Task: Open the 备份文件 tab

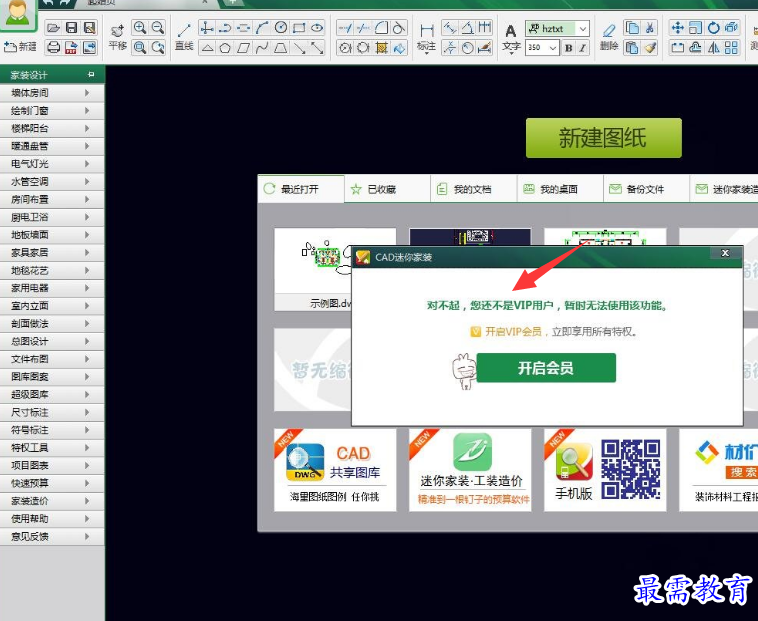Action: click(x=646, y=189)
